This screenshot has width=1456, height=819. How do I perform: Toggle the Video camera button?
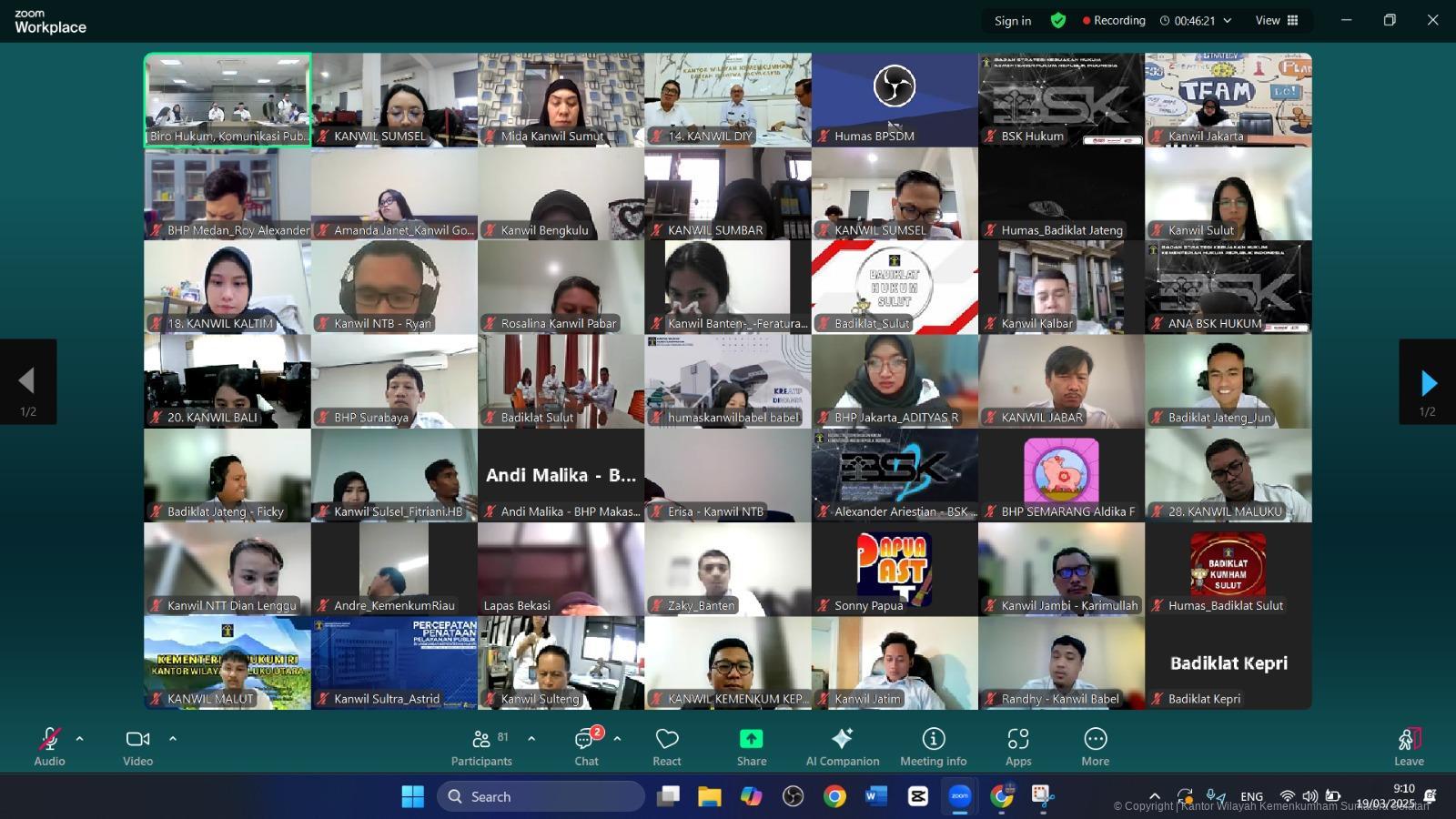coord(137,739)
